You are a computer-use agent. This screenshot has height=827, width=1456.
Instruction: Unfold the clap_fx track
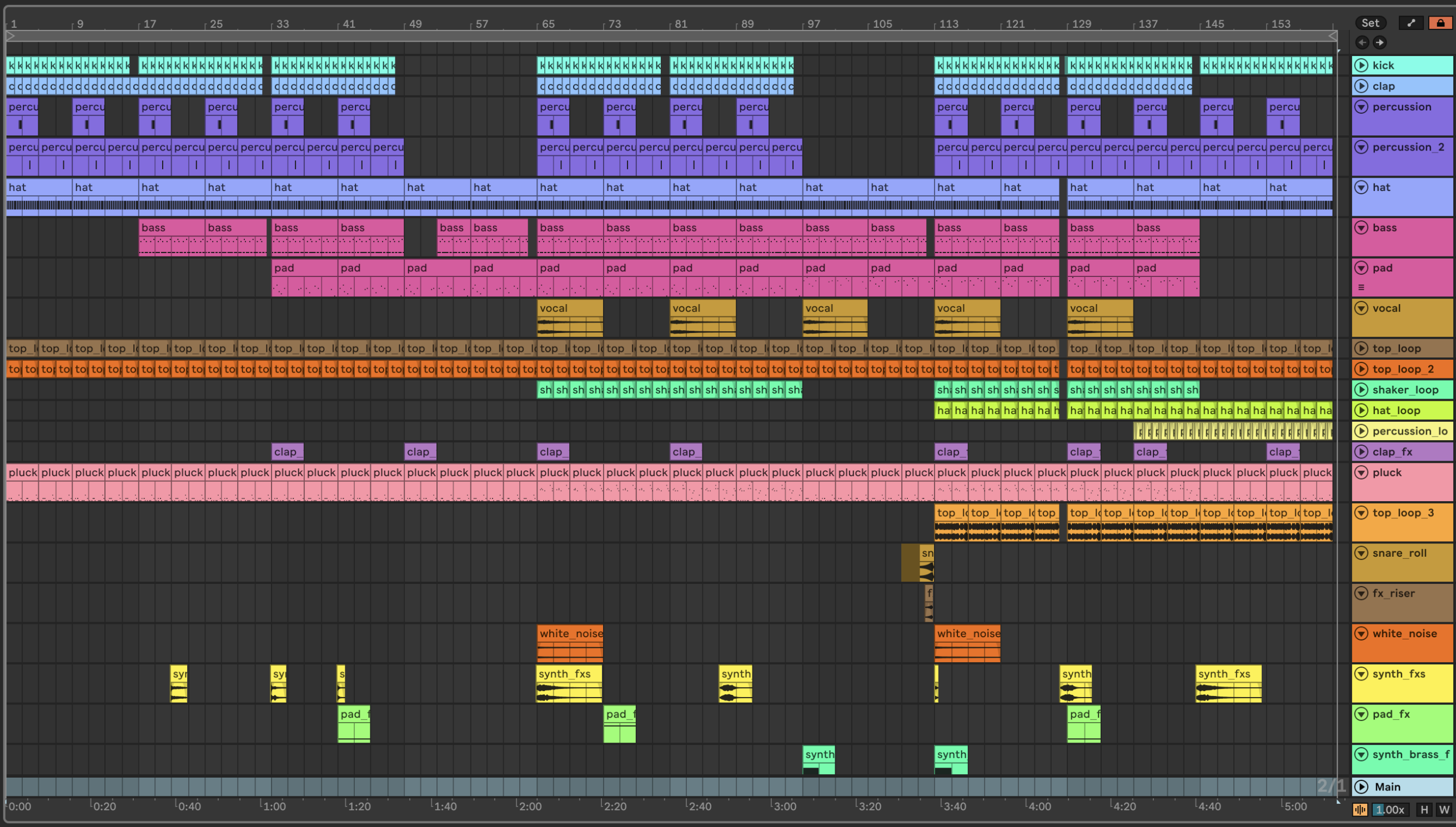(x=1361, y=452)
